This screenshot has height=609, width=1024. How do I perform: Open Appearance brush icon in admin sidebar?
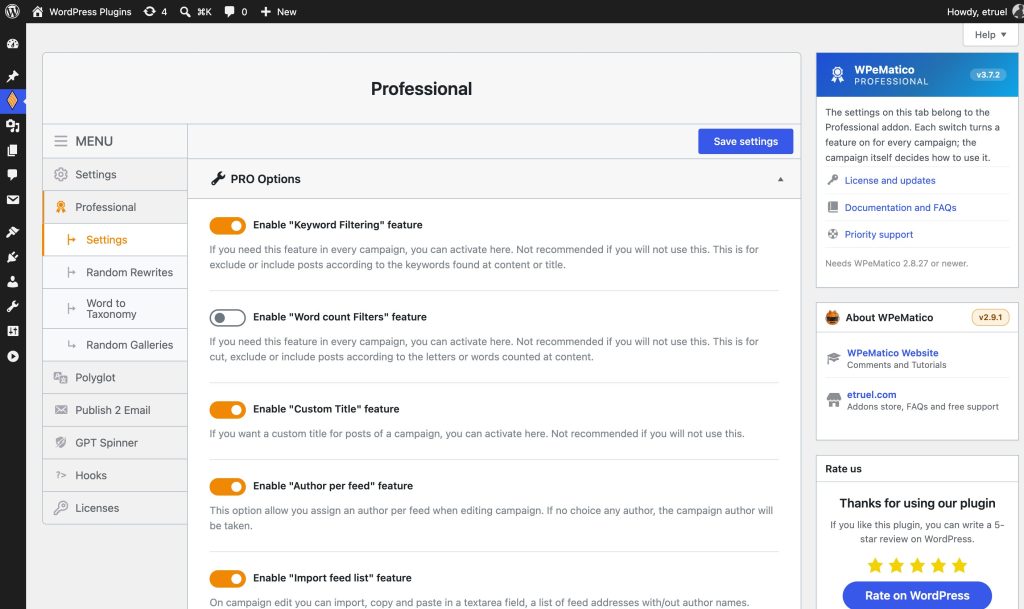pos(12,232)
